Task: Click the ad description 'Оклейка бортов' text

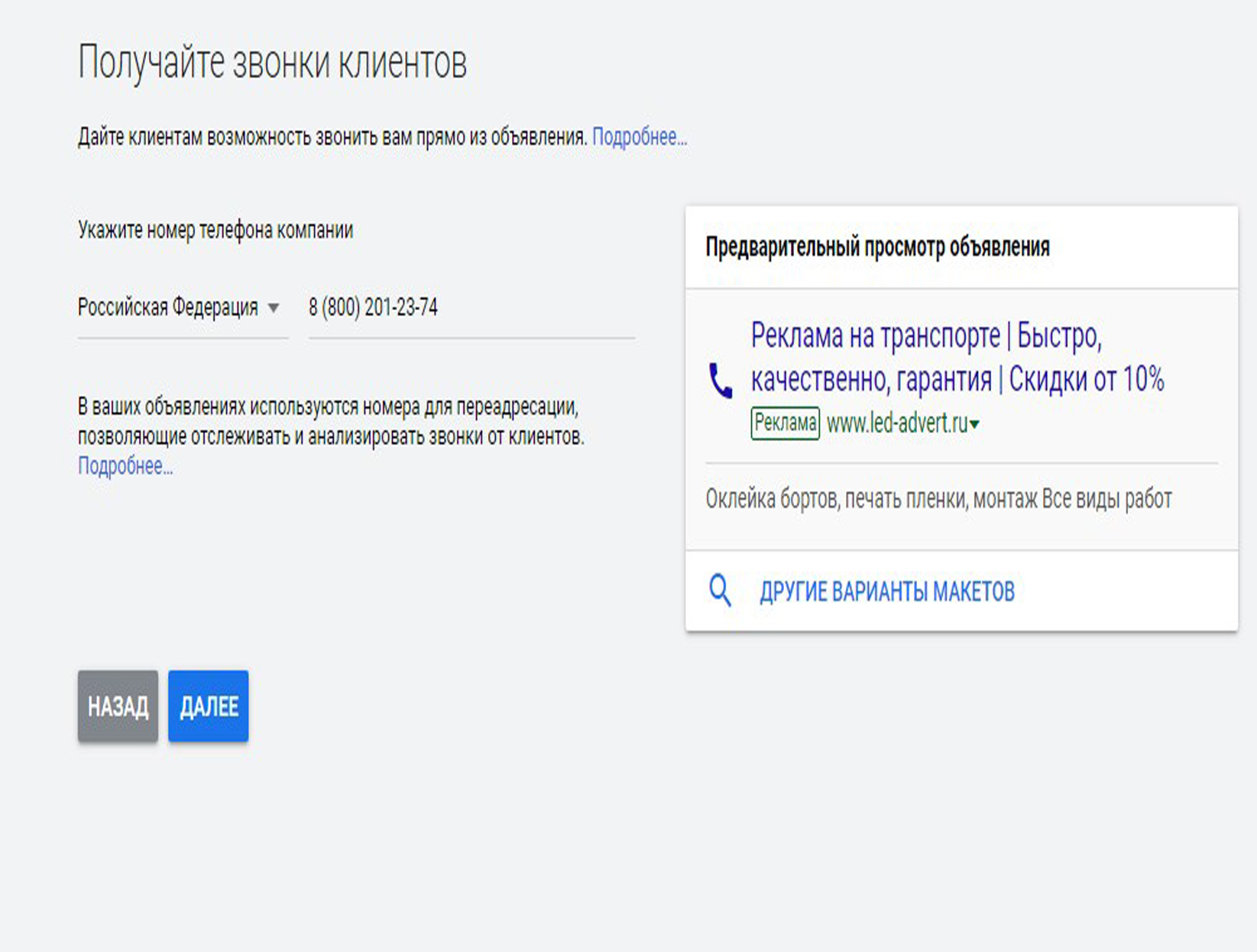Action: pyautogui.click(x=938, y=499)
